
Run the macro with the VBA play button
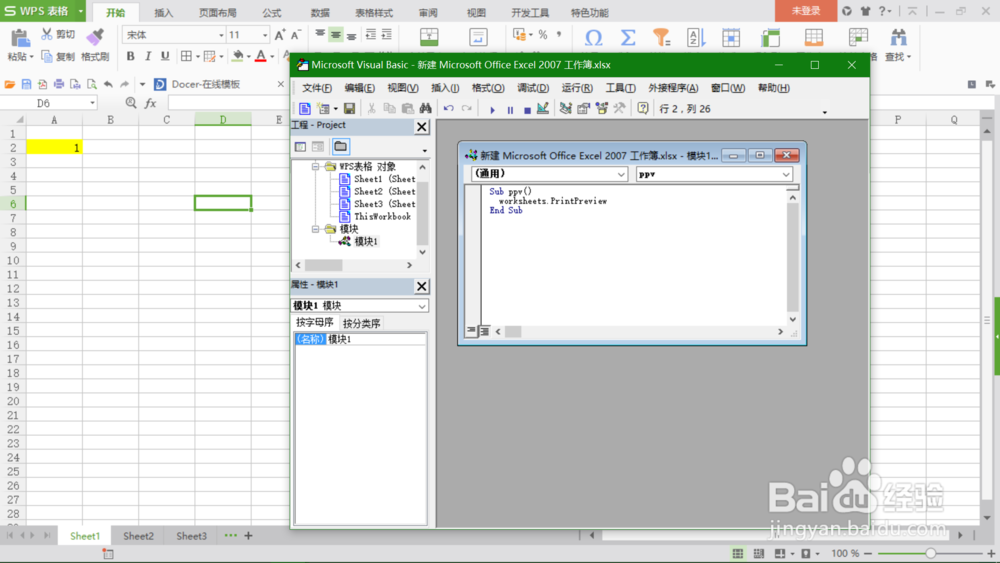(492, 110)
